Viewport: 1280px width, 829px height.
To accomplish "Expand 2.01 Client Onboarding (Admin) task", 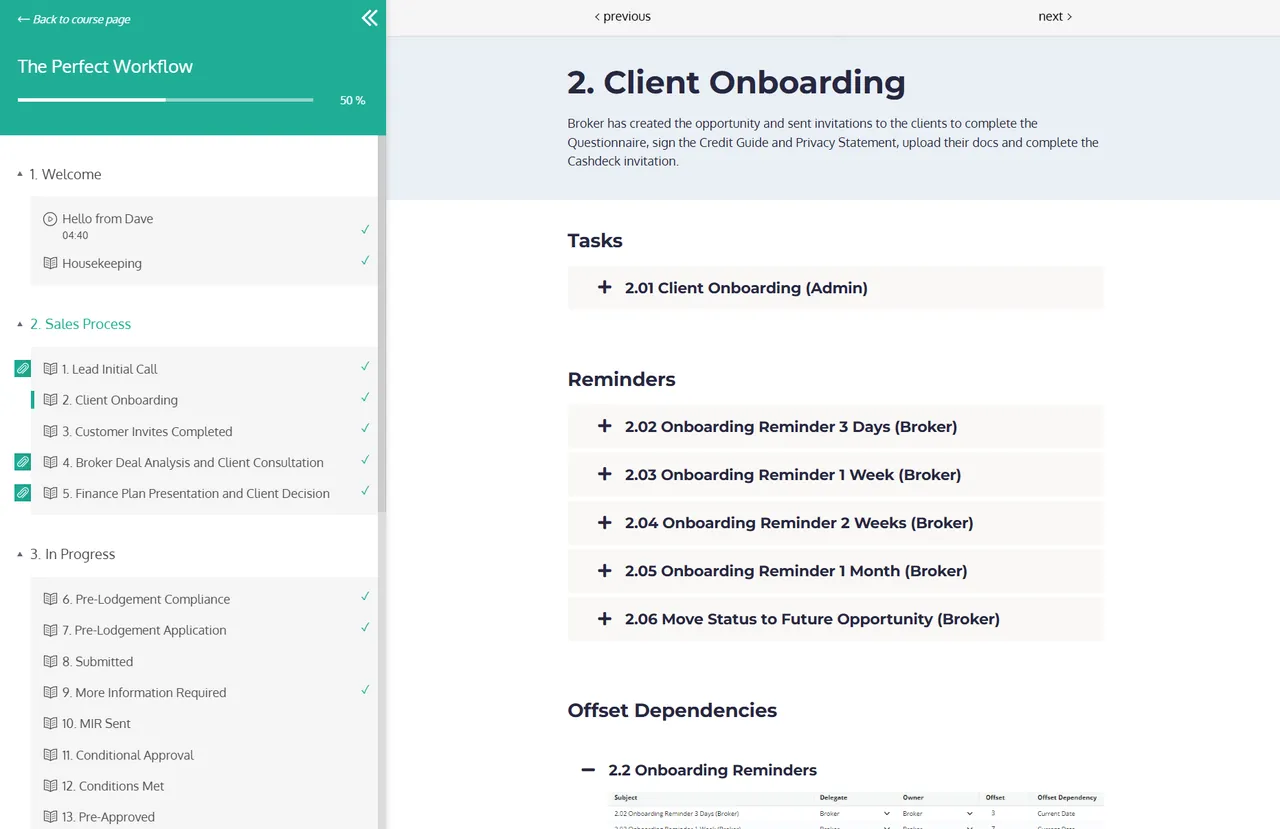I will pyautogui.click(x=835, y=288).
